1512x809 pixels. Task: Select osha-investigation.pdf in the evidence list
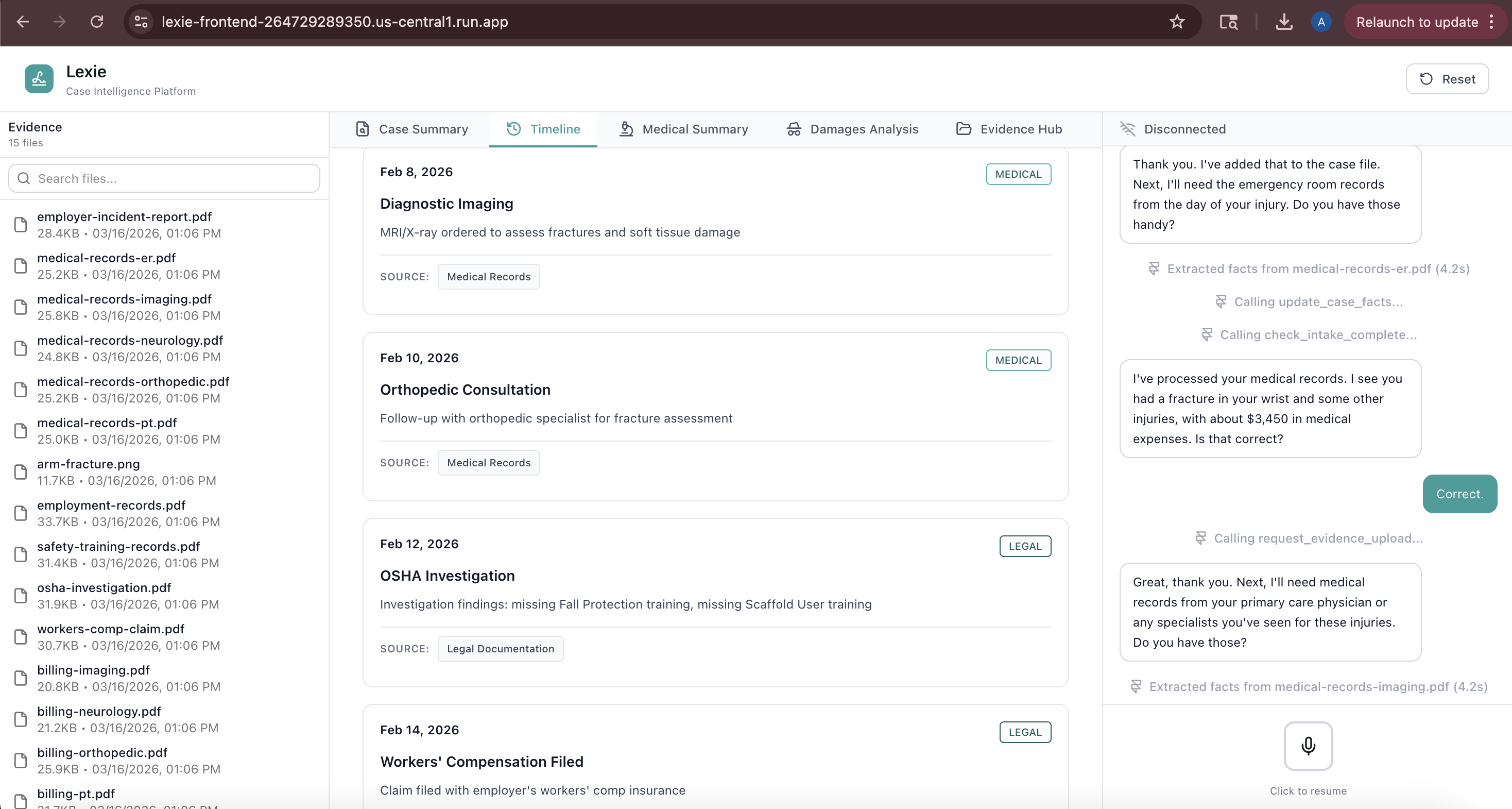pyautogui.click(x=105, y=588)
